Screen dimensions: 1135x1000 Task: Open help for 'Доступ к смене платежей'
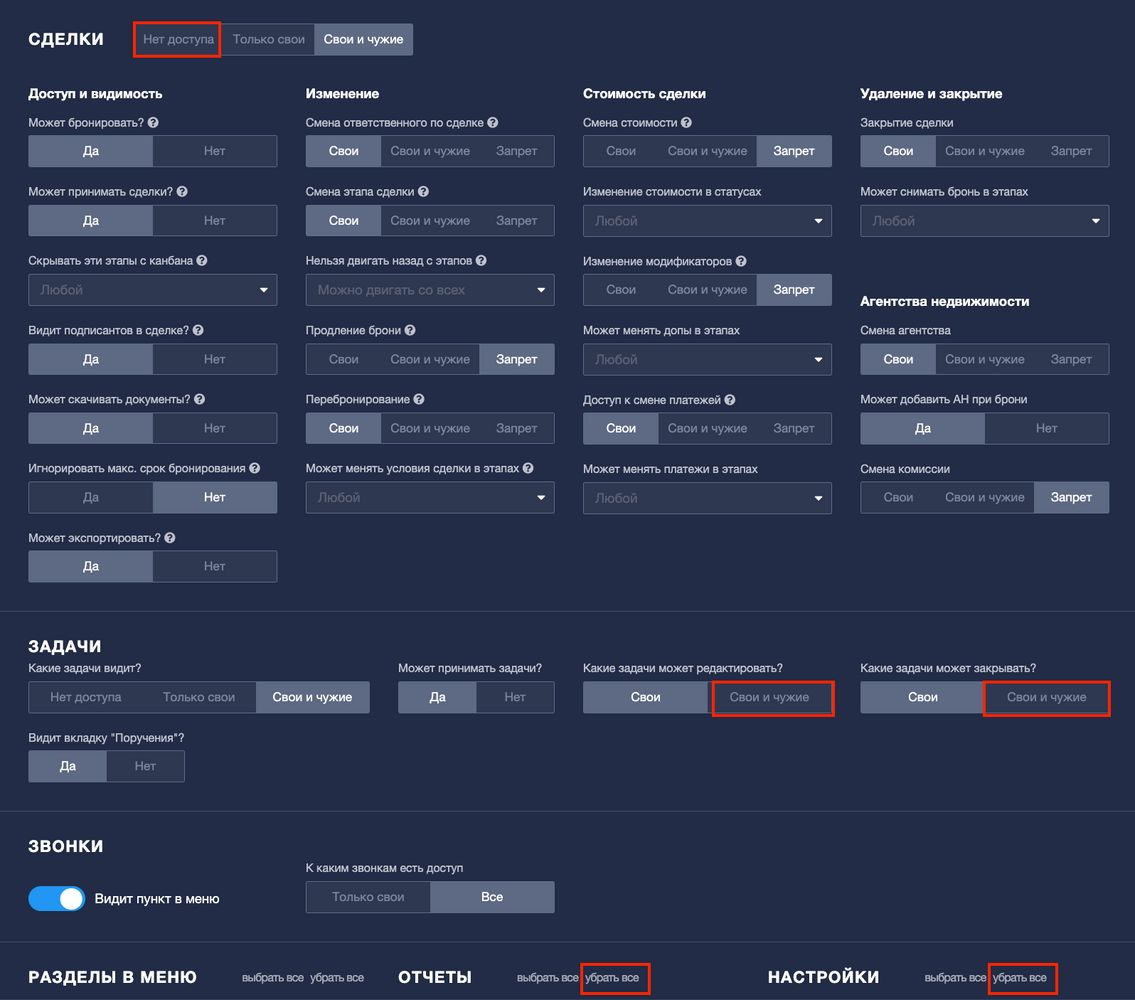tap(730, 399)
